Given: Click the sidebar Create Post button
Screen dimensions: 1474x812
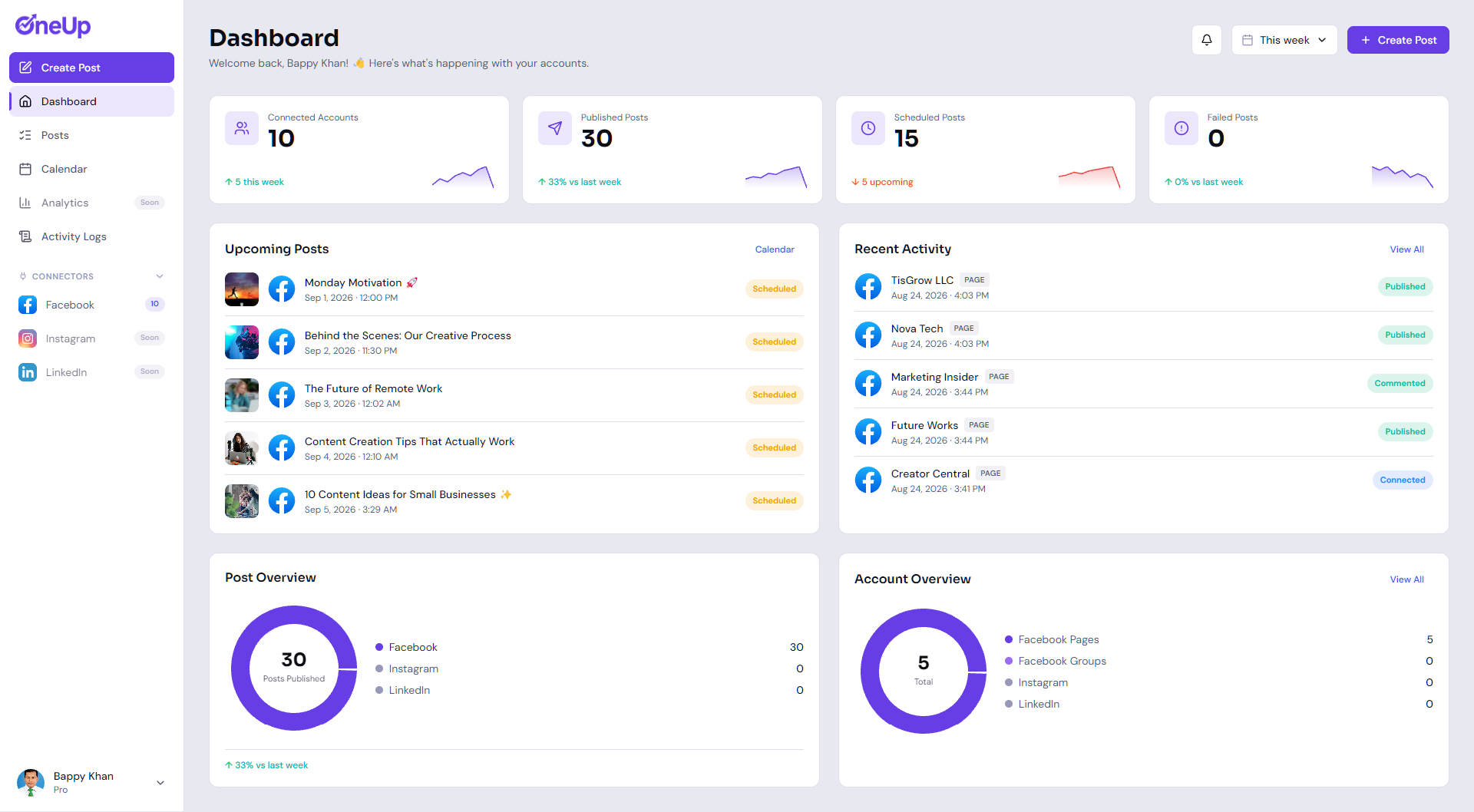Looking at the screenshot, I should click(x=91, y=68).
